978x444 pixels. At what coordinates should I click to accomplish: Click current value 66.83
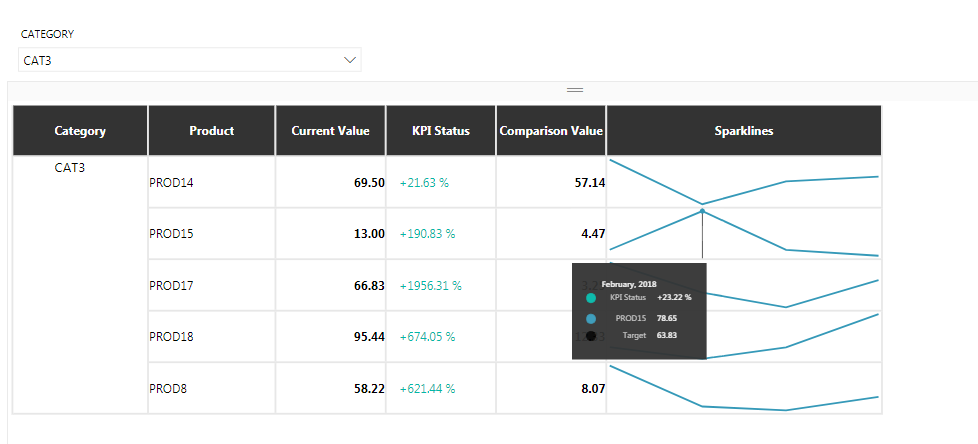pyautogui.click(x=369, y=286)
